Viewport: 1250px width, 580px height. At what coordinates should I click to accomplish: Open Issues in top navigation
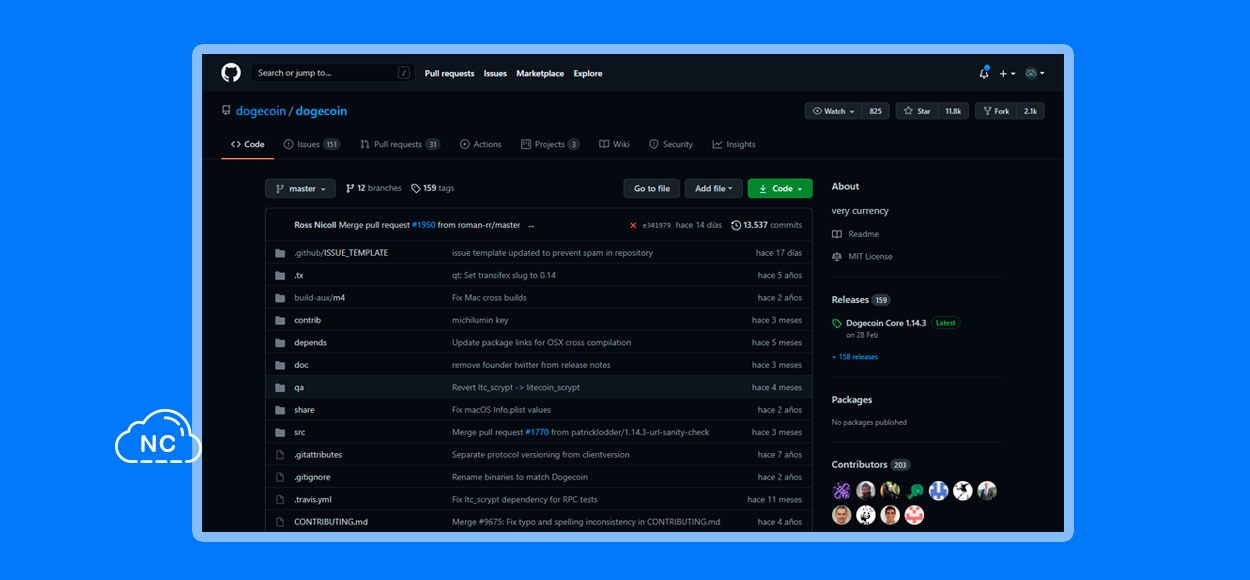pyautogui.click(x=495, y=73)
